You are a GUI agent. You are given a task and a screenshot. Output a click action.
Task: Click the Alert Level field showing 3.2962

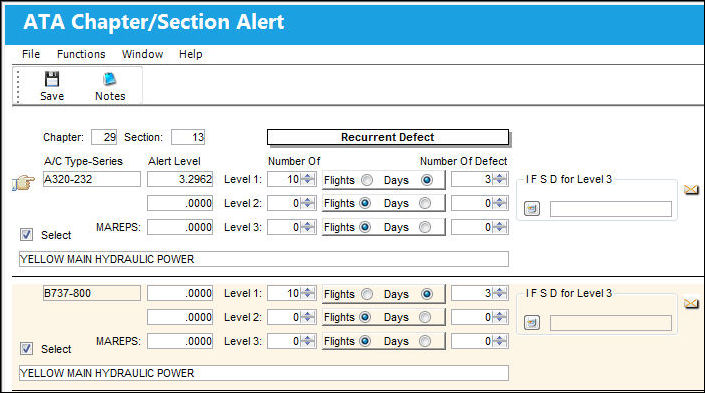tap(180, 179)
